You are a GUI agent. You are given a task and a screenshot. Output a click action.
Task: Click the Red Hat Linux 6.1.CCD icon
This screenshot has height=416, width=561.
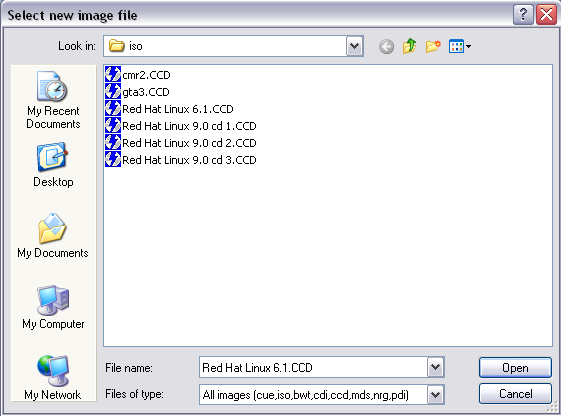pyautogui.click(x=113, y=108)
